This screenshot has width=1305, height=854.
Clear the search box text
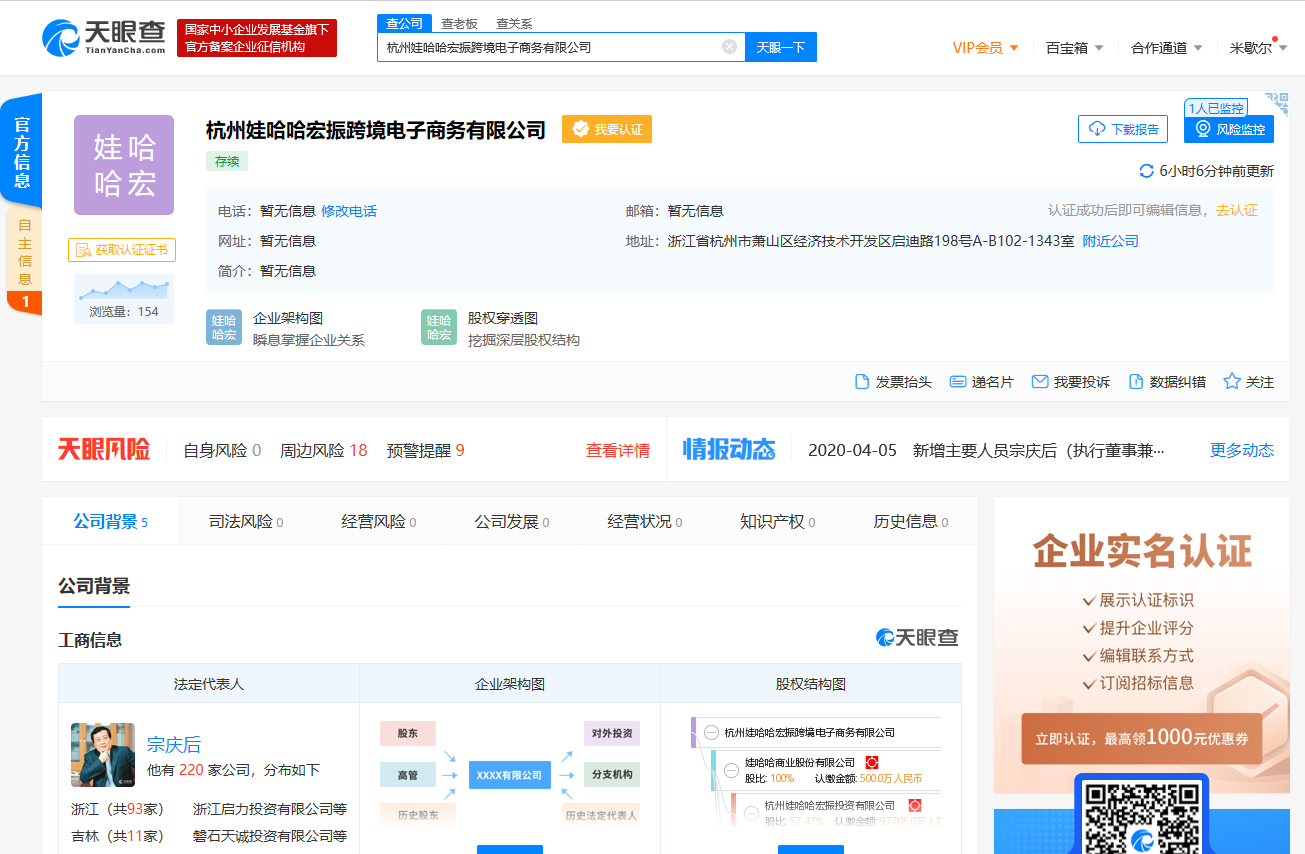point(730,46)
